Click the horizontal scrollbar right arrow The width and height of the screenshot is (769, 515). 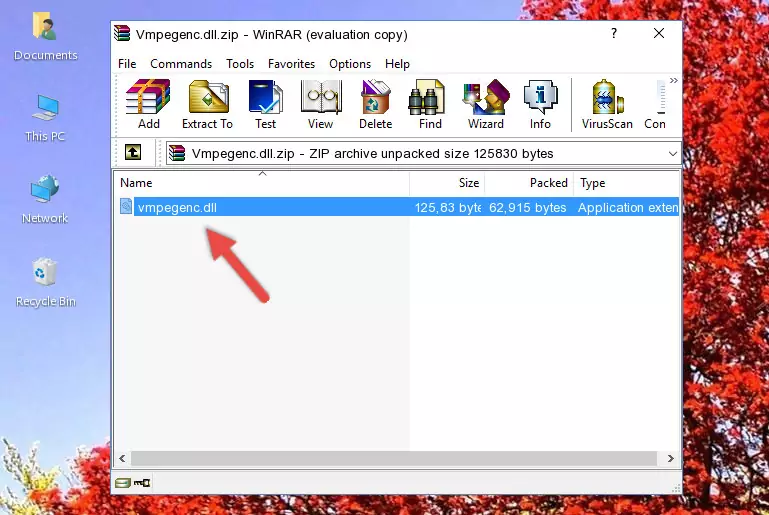[670, 459]
